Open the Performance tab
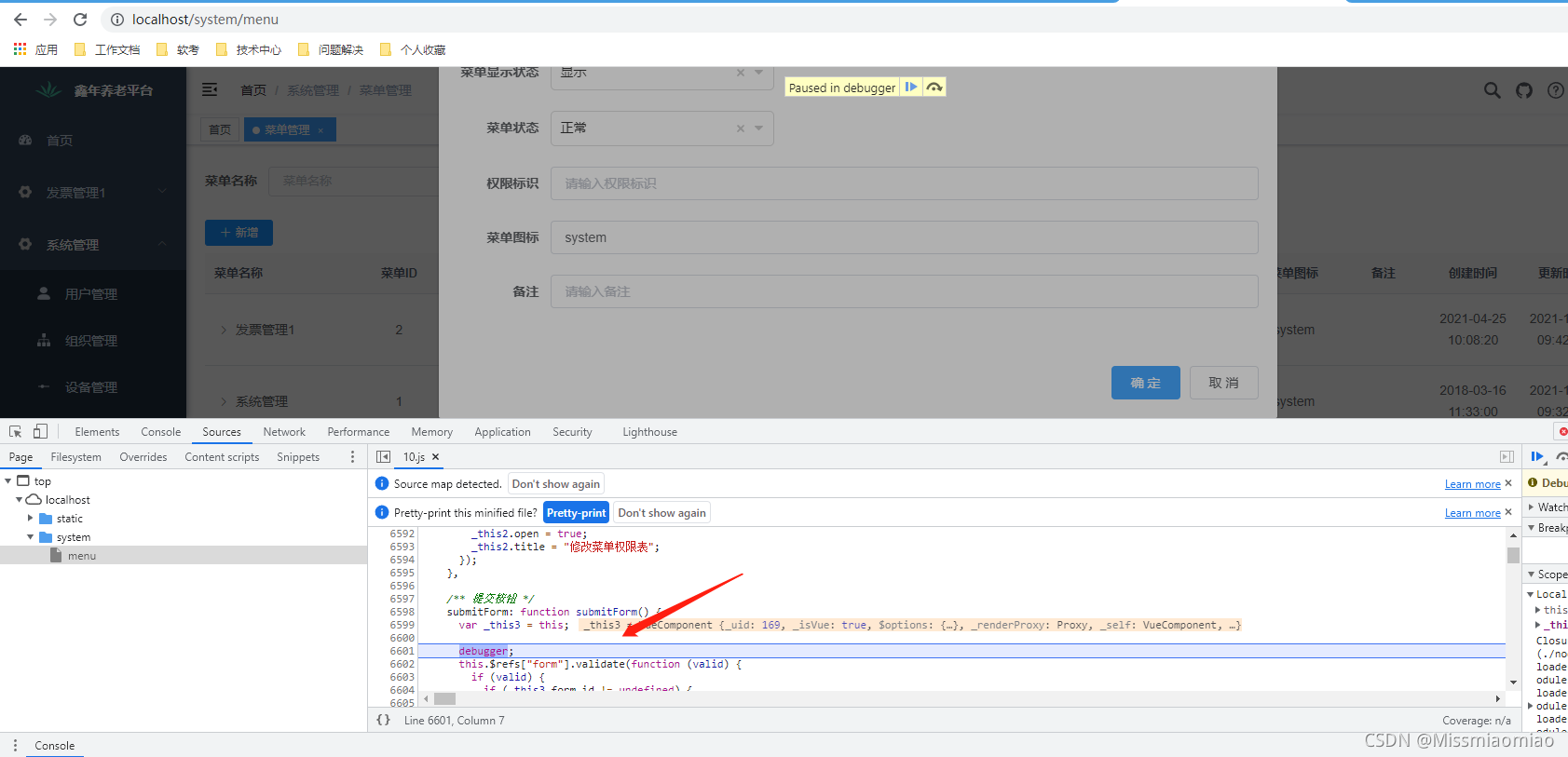The image size is (1568, 757). tap(359, 432)
